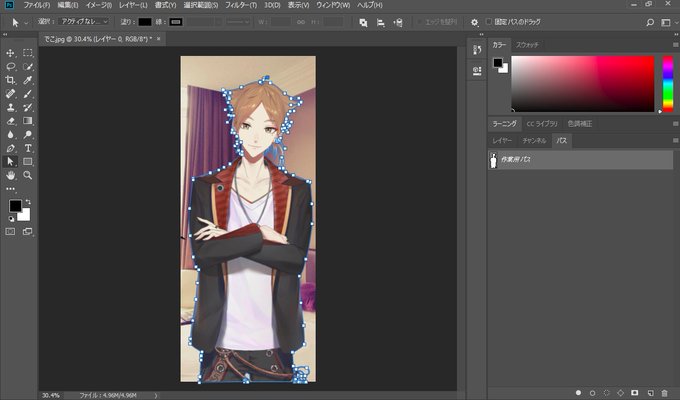Switch to the スウォッチ tab
This screenshot has width=680, height=400.
tap(527, 45)
